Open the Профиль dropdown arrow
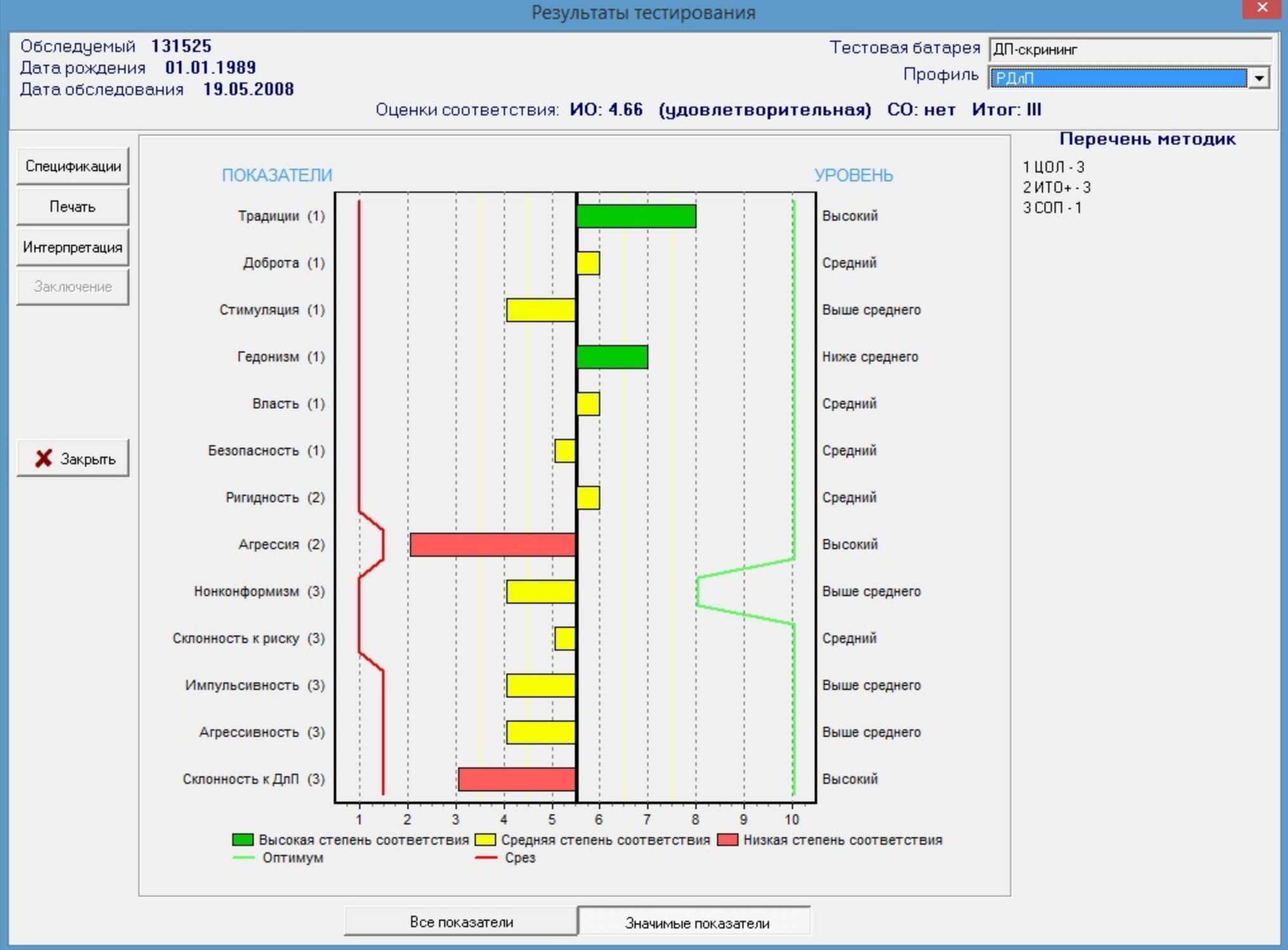1288x950 pixels. point(1259,78)
